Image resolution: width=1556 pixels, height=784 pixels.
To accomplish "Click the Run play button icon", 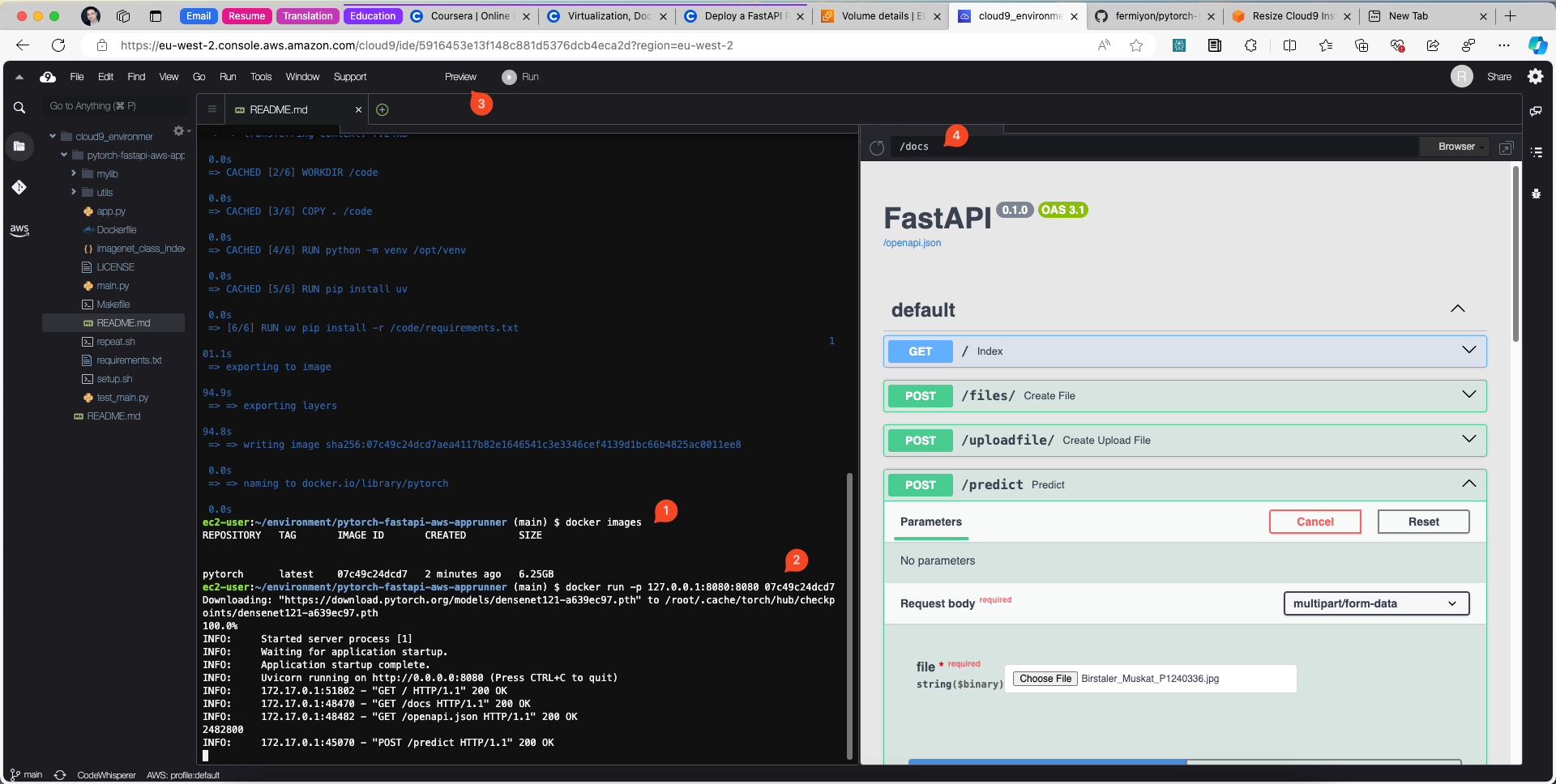I will (509, 77).
